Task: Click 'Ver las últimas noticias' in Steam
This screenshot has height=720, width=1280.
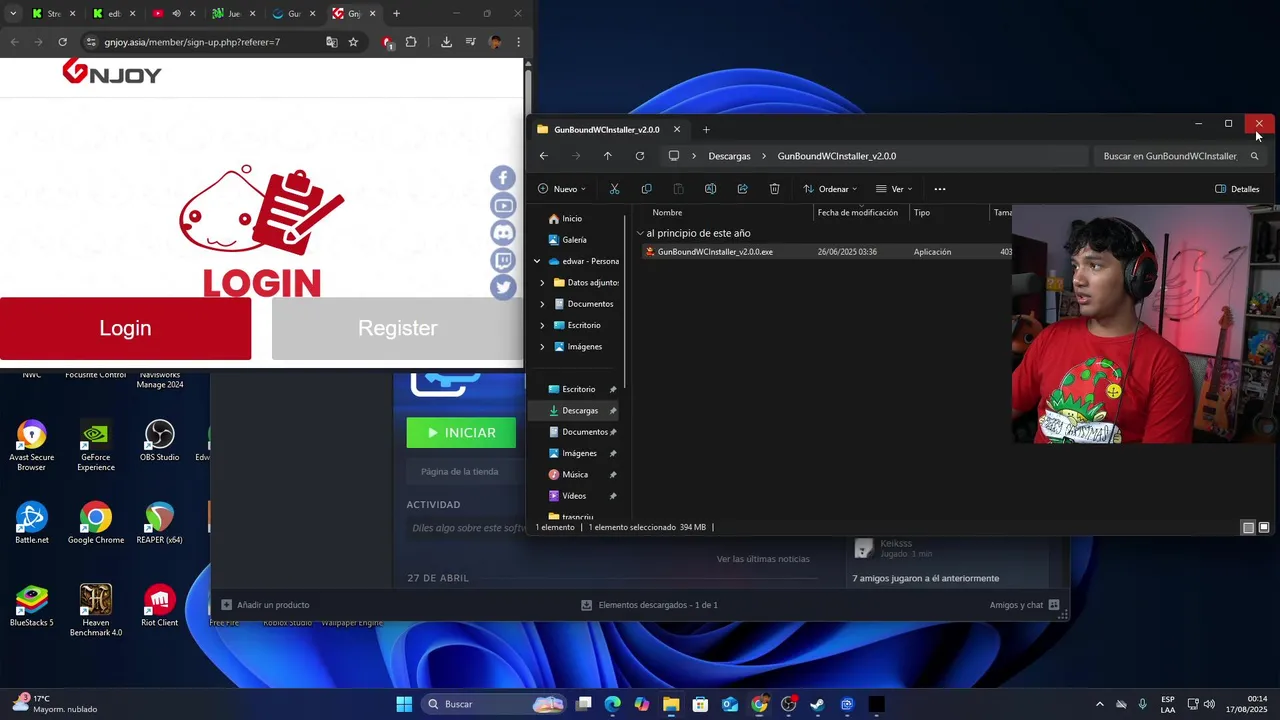Action: (763, 559)
